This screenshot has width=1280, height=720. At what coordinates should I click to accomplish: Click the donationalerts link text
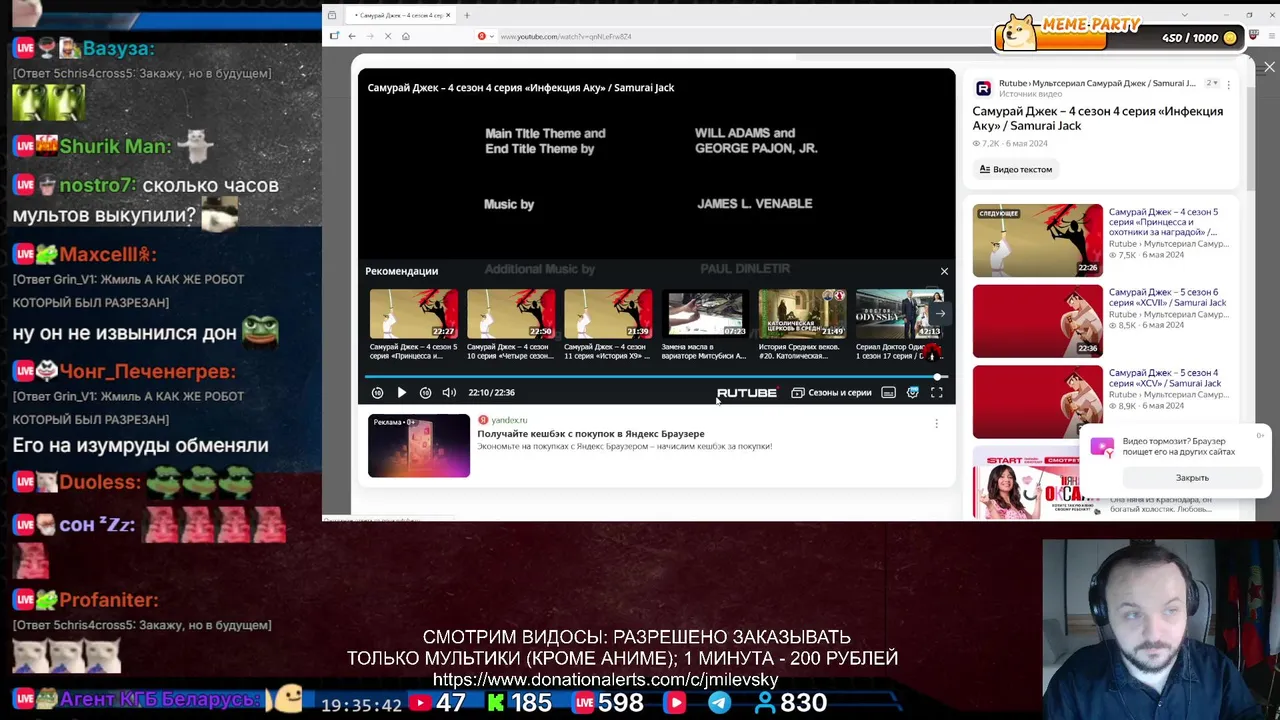click(605, 679)
